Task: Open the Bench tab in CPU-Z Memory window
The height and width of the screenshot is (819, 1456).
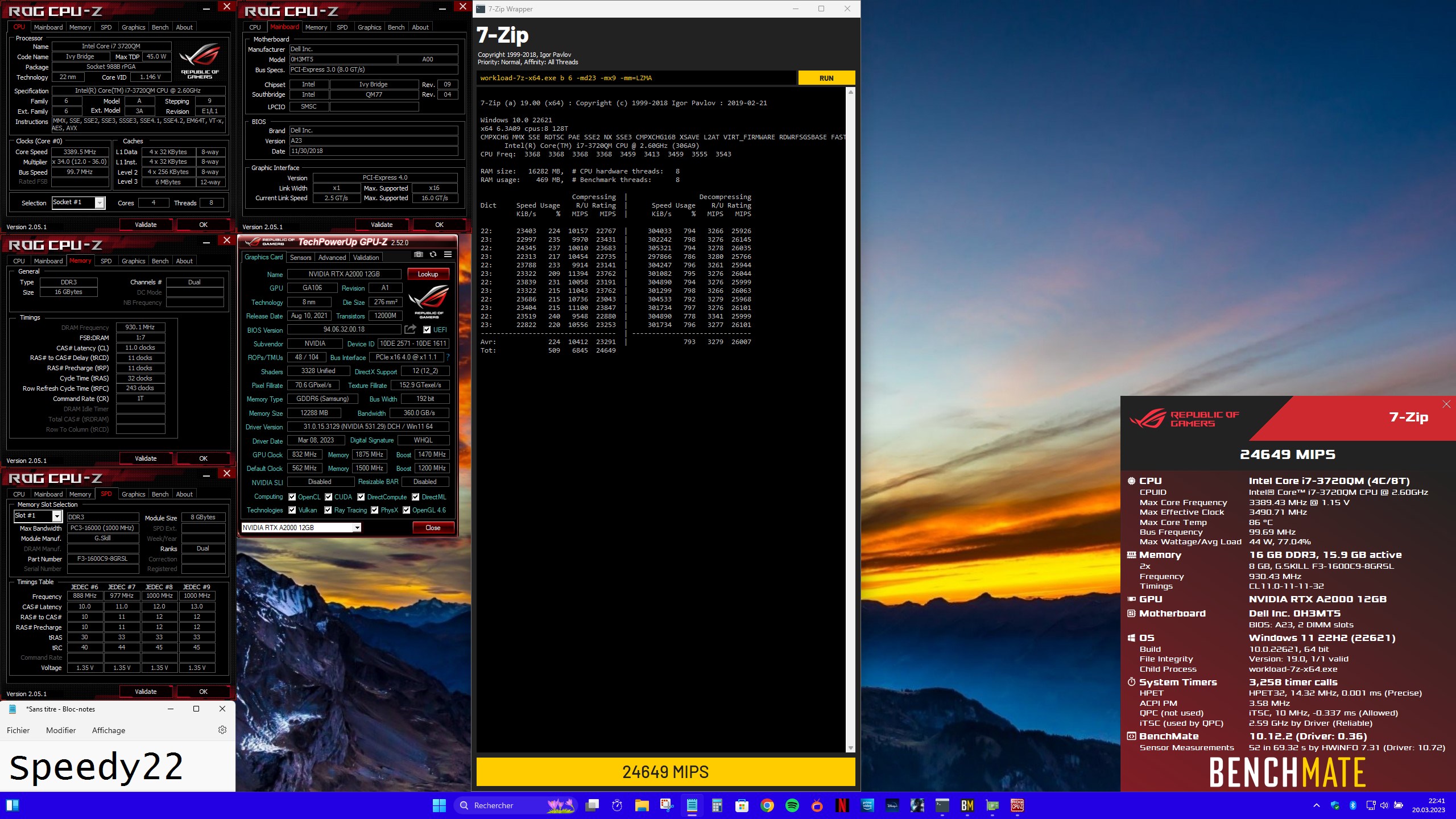Action: click(x=160, y=261)
